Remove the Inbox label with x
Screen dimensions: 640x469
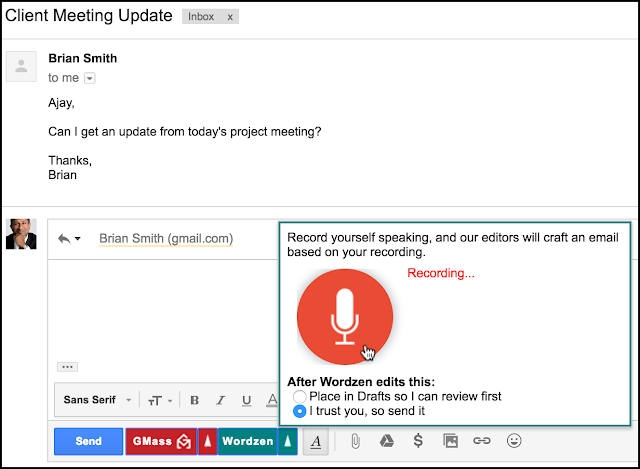pyautogui.click(x=230, y=17)
